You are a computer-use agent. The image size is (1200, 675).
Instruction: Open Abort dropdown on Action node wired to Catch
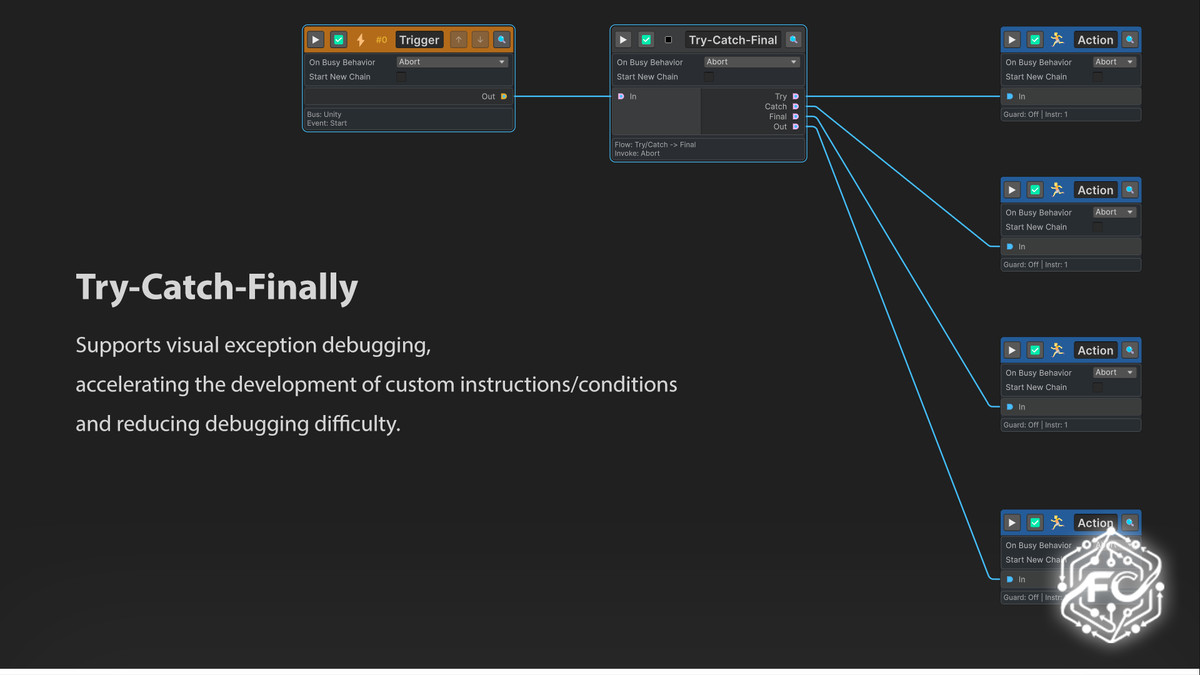1114,212
